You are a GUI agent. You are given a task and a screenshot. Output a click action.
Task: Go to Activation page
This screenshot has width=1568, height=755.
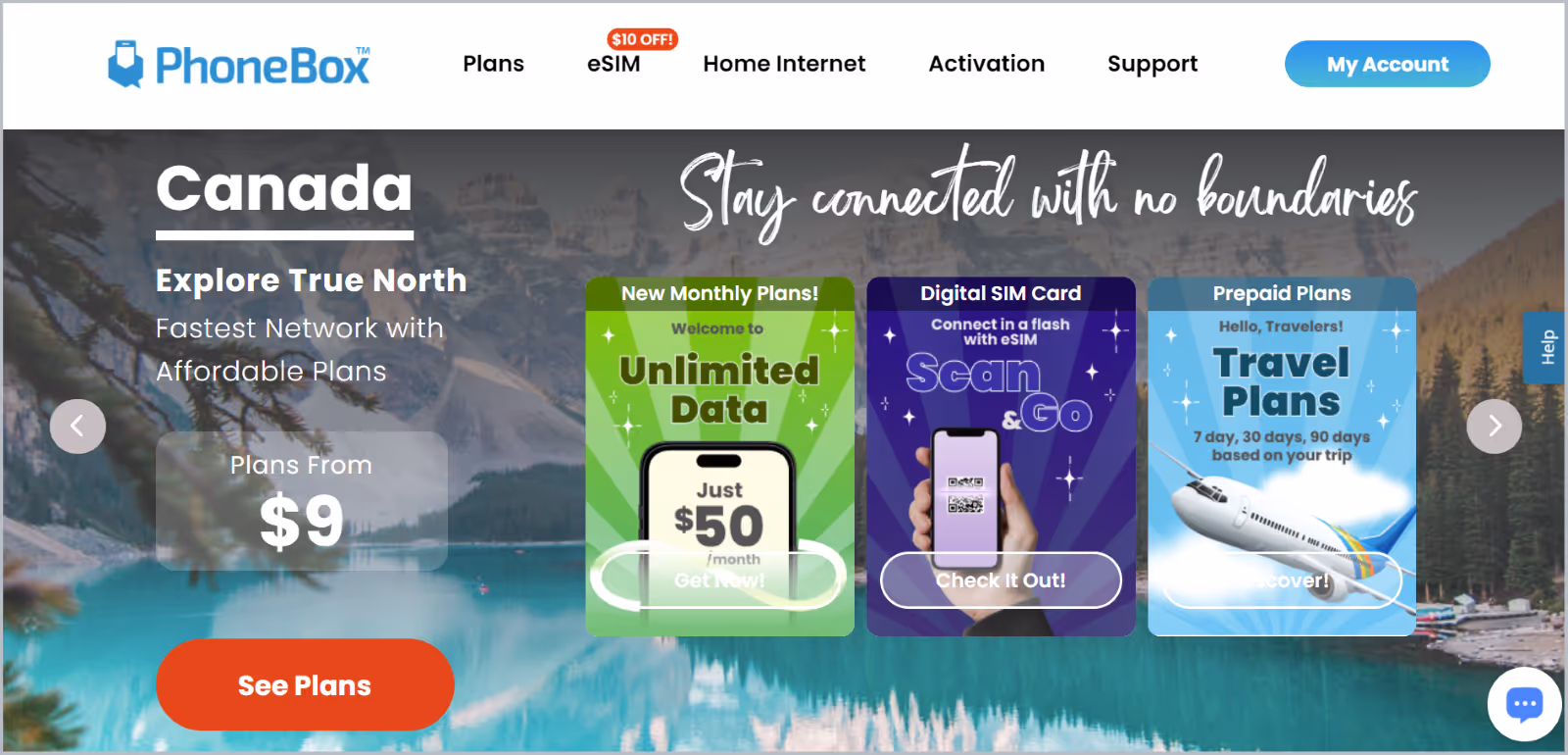[986, 64]
